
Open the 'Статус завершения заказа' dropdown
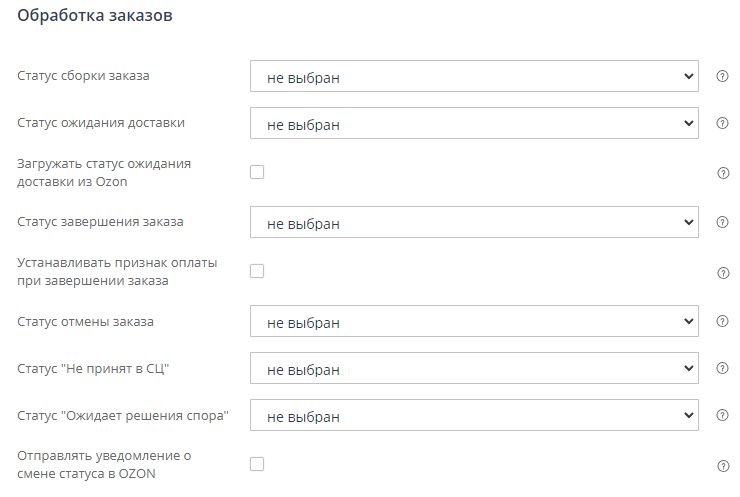473,222
